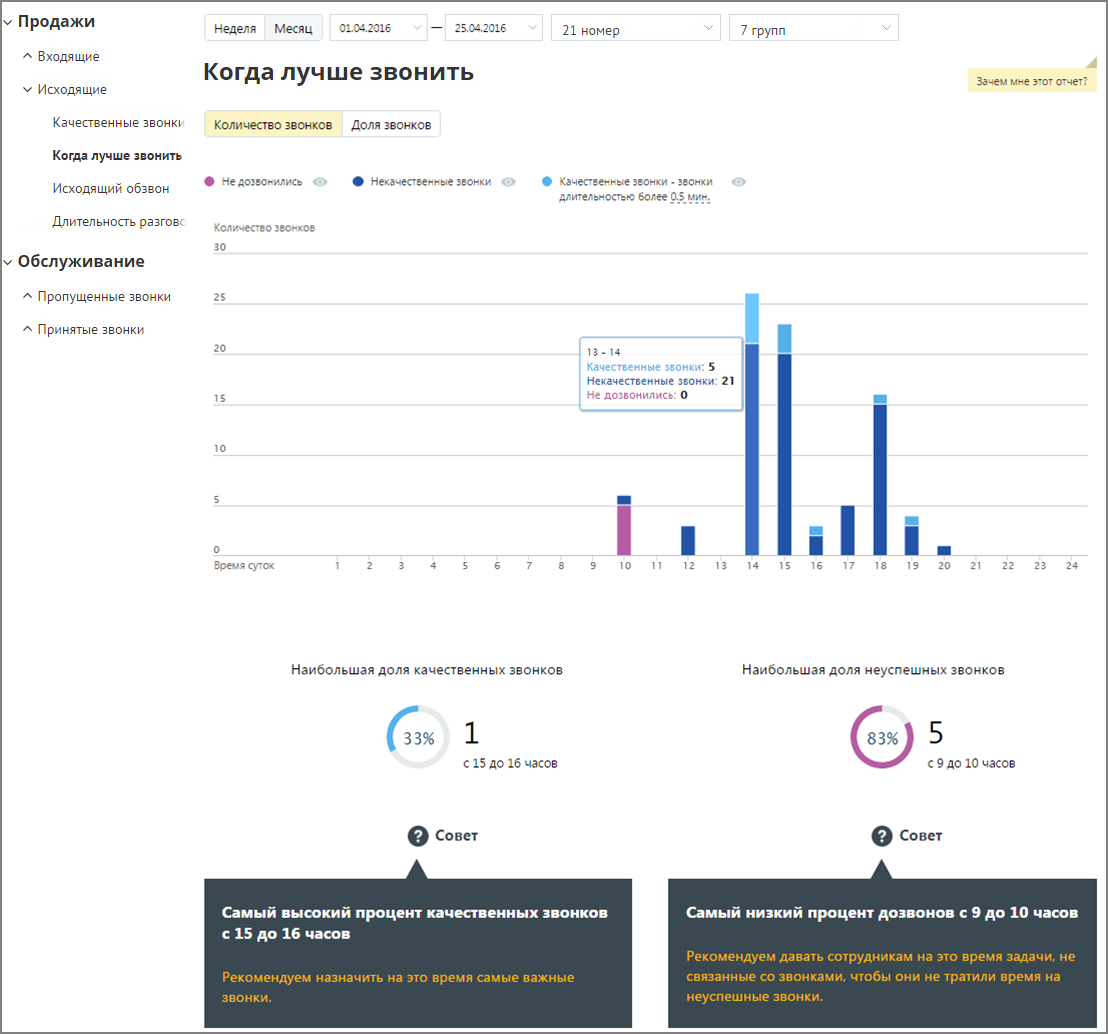Click the 'Неделя' period button
The image size is (1108, 1034).
[x=235, y=28]
